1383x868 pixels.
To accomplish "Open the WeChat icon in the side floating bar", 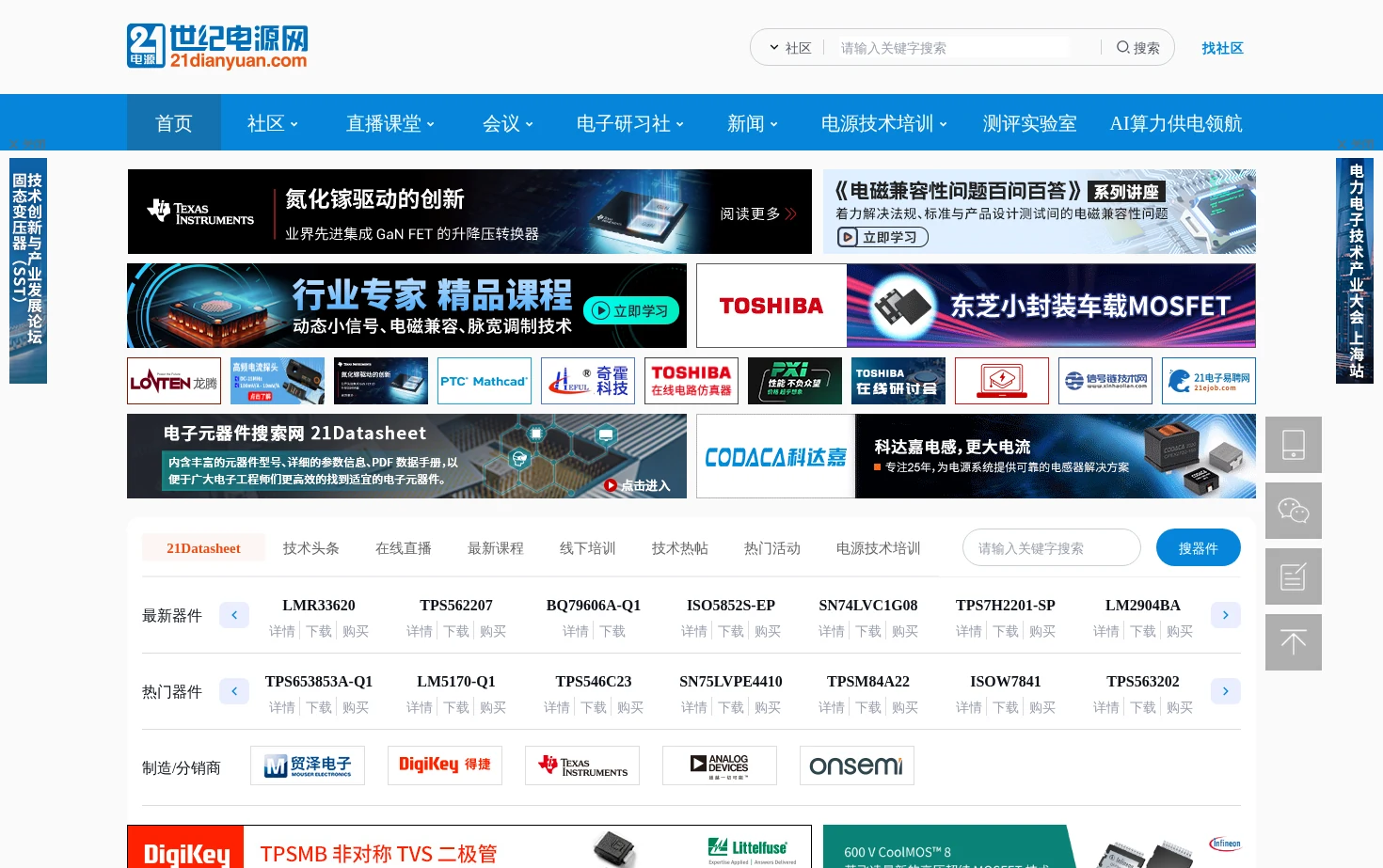I will click(1294, 511).
